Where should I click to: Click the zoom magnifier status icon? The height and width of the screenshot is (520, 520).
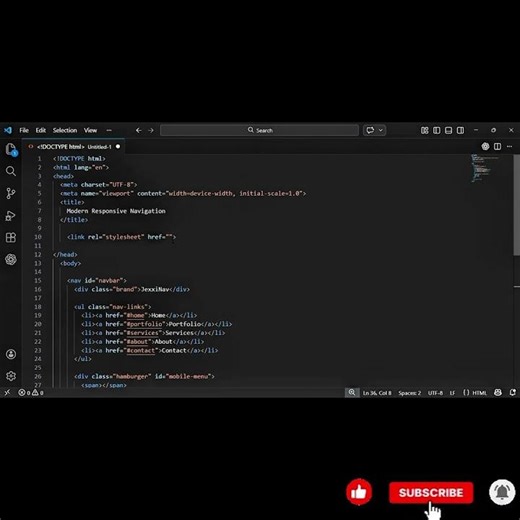click(x=352, y=393)
